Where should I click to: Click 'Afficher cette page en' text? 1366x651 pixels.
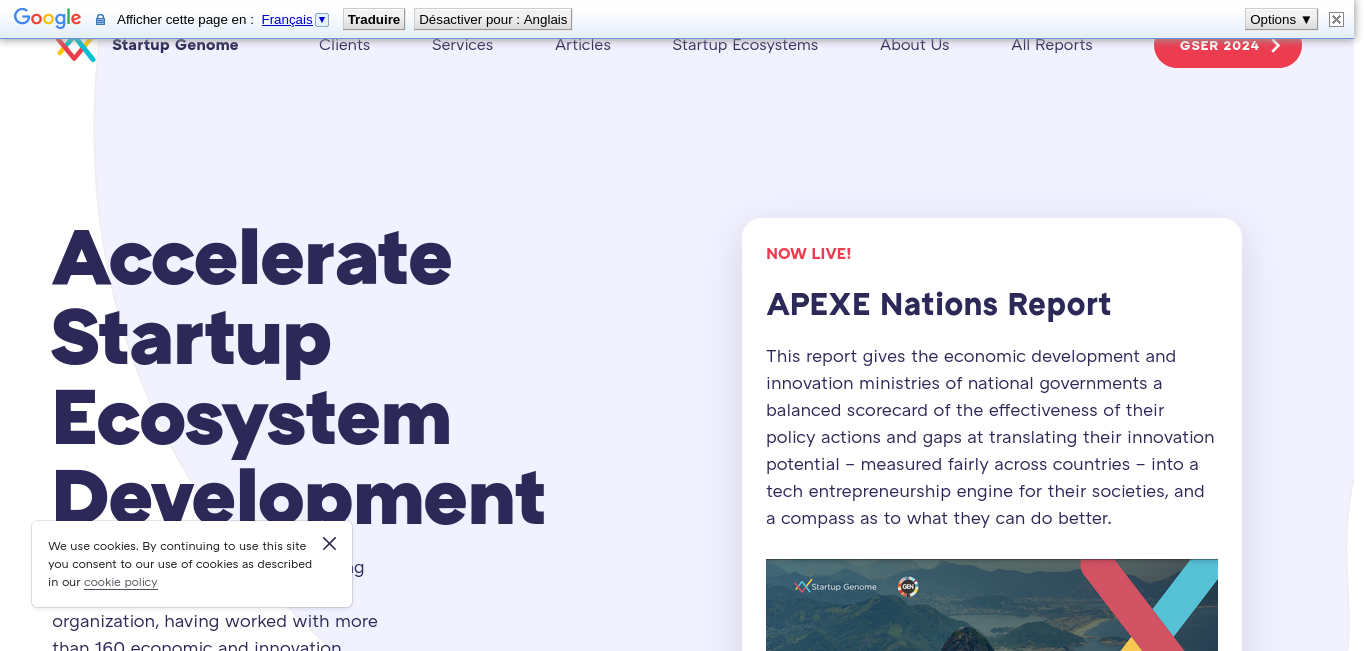coord(185,20)
